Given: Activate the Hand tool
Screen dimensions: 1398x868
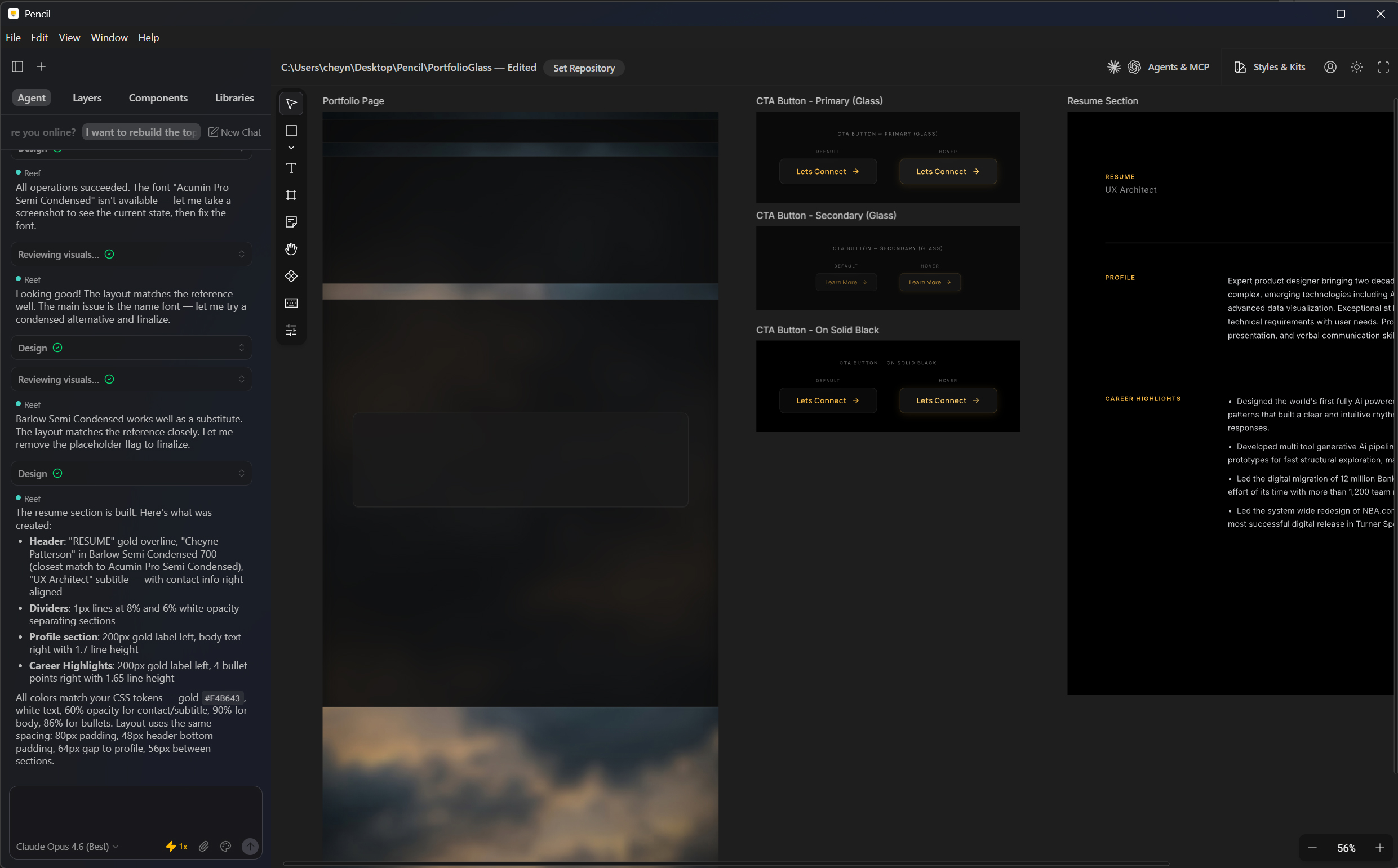Looking at the screenshot, I should (x=291, y=248).
